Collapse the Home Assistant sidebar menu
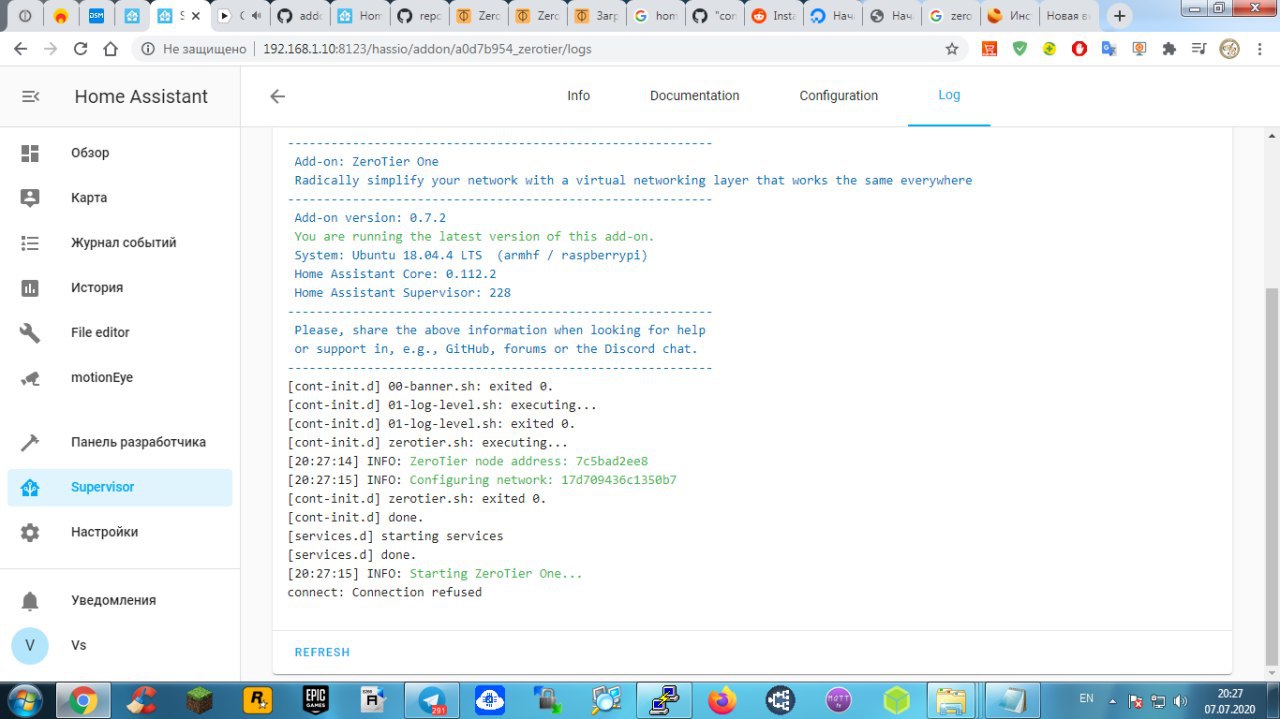Image resolution: width=1280 pixels, height=719 pixels. click(x=31, y=96)
